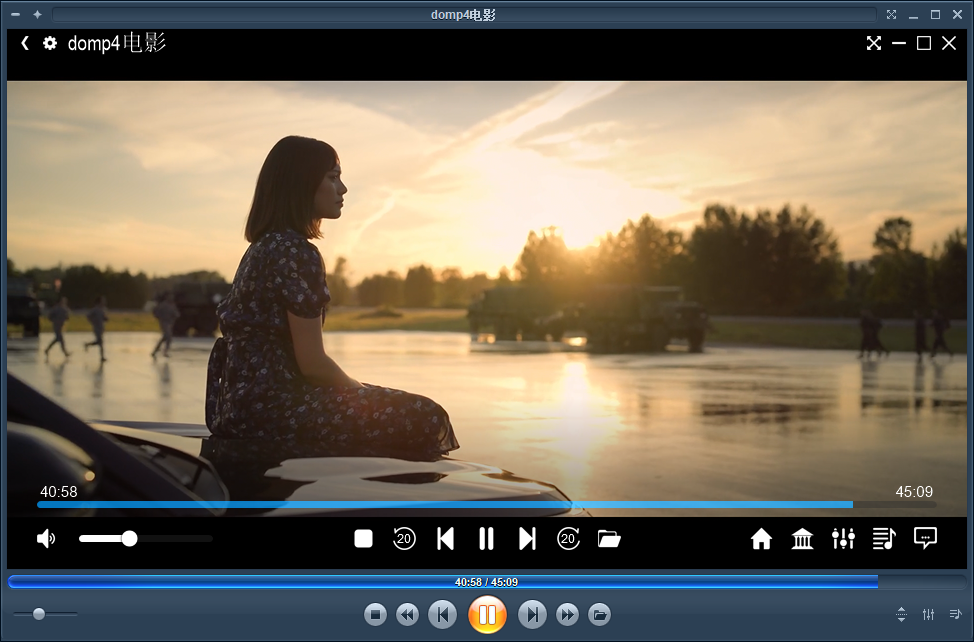This screenshot has width=974, height=642.
Task: Open the speech bubble comments icon
Action: click(x=925, y=539)
